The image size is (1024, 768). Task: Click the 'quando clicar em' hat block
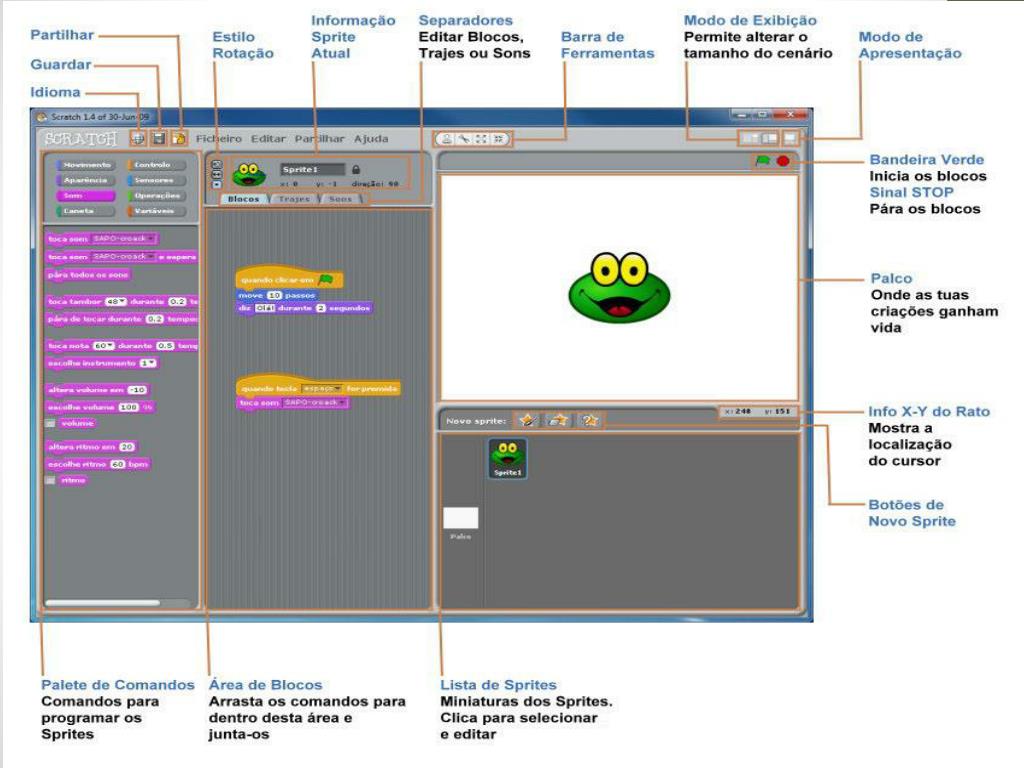click(x=289, y=279)
